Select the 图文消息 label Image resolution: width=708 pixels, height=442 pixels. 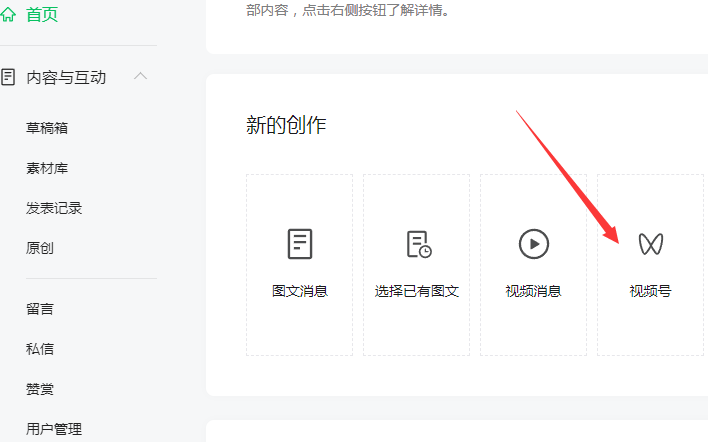pyautogui.click(x=300, y=291)
